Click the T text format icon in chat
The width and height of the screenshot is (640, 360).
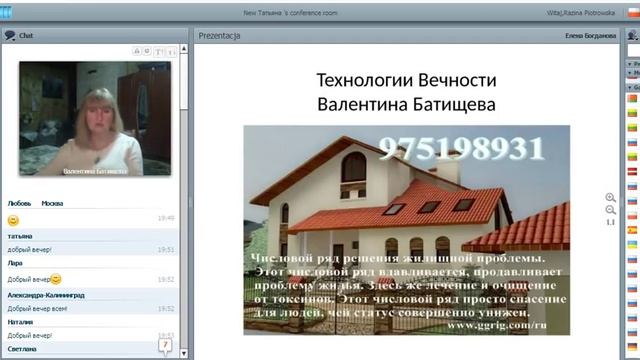click(x=158, y=52)
